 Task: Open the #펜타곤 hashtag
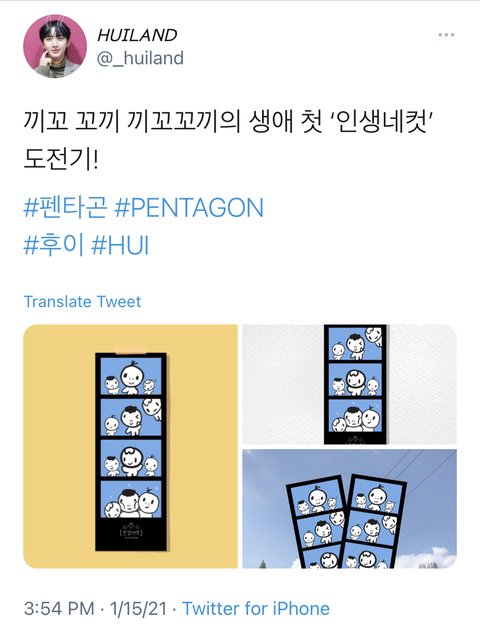point(66,208)
